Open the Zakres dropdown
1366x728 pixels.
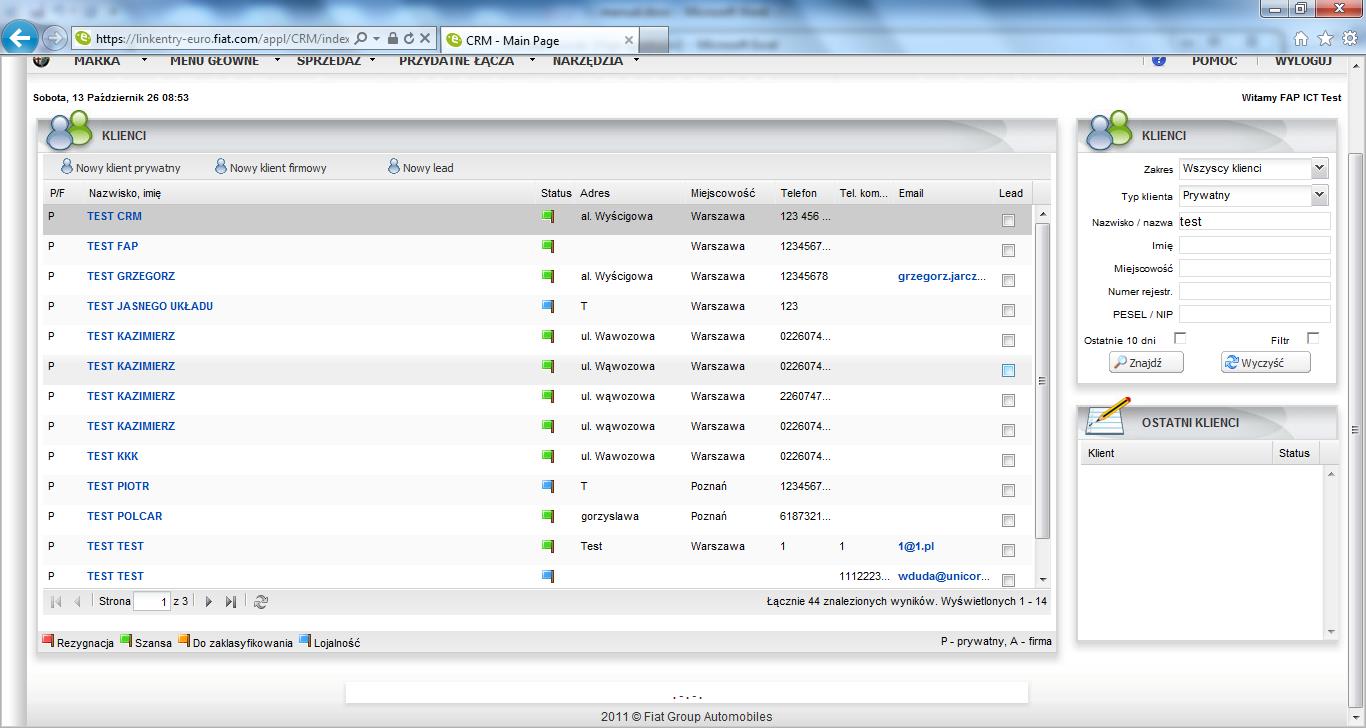point(1319,168)
